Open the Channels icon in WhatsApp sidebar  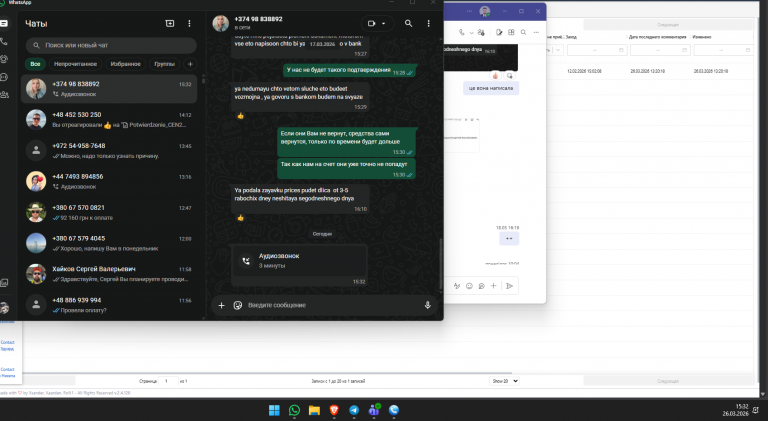[x=4, y=77]
